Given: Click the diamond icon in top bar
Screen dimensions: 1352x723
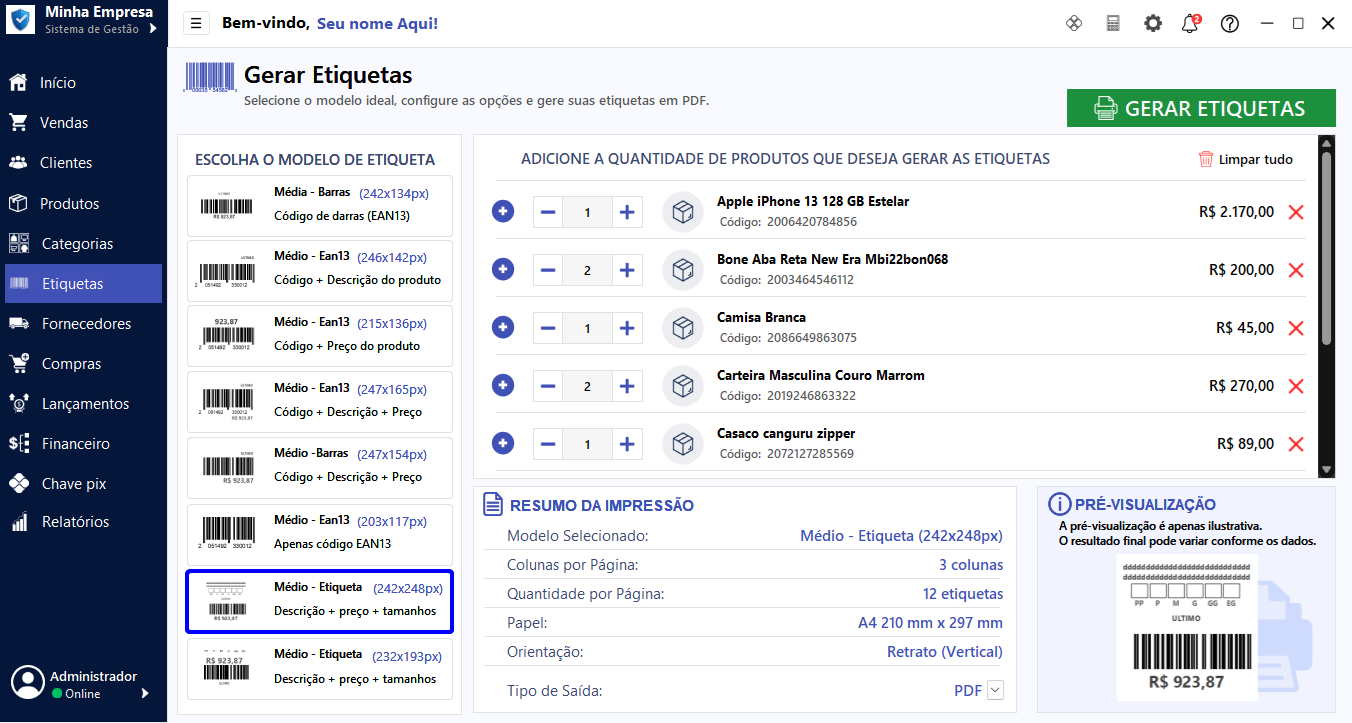Looking at the screenshot, I should 1074,23.
